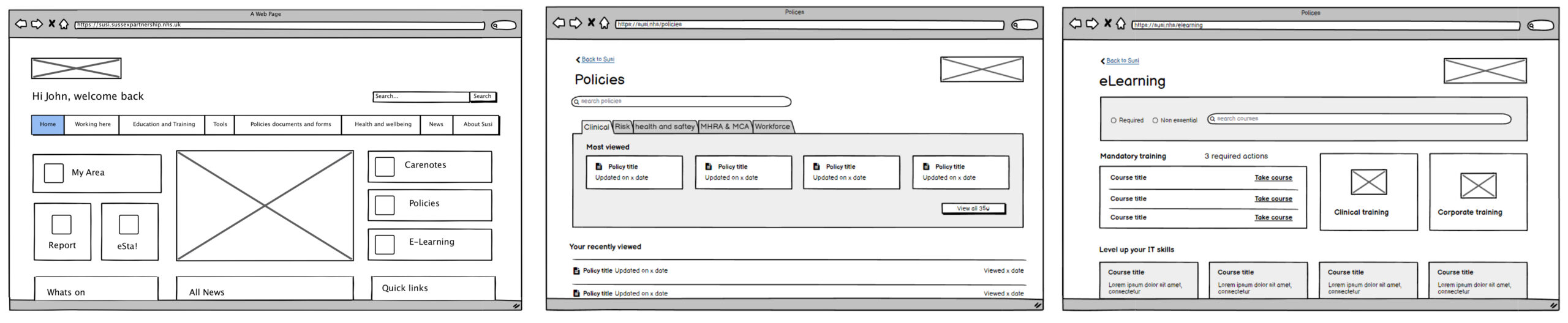Click the home icon in the sussexpartnership browser
The width and height of the screenshot is (1568, 323).
(64, 24)
